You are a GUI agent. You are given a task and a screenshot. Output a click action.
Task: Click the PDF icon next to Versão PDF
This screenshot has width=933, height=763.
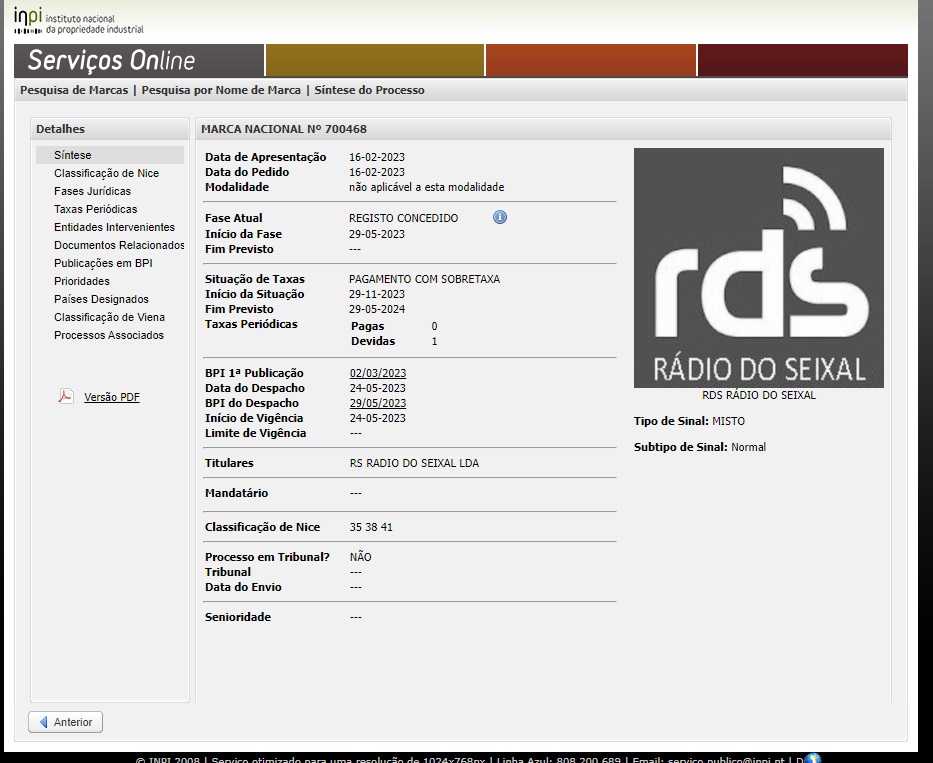pyautogui.click(x=65, y=396)
